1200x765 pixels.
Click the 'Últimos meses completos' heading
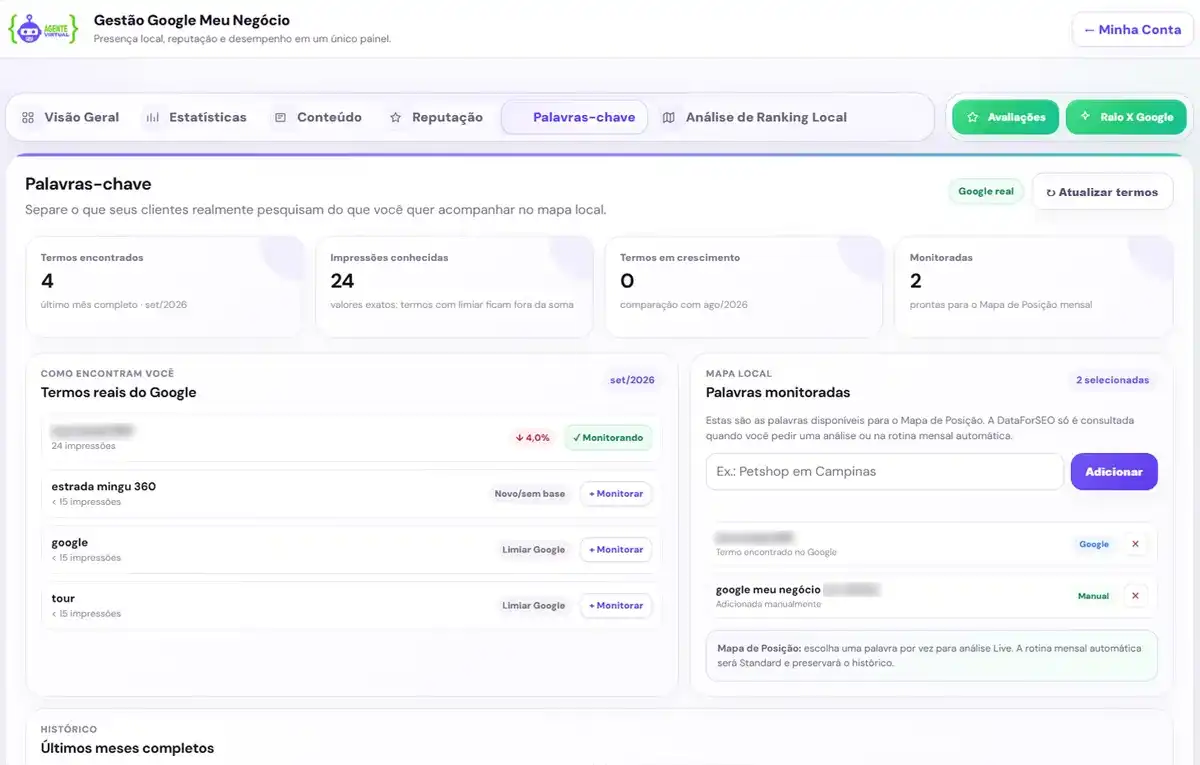pos(127,748)
